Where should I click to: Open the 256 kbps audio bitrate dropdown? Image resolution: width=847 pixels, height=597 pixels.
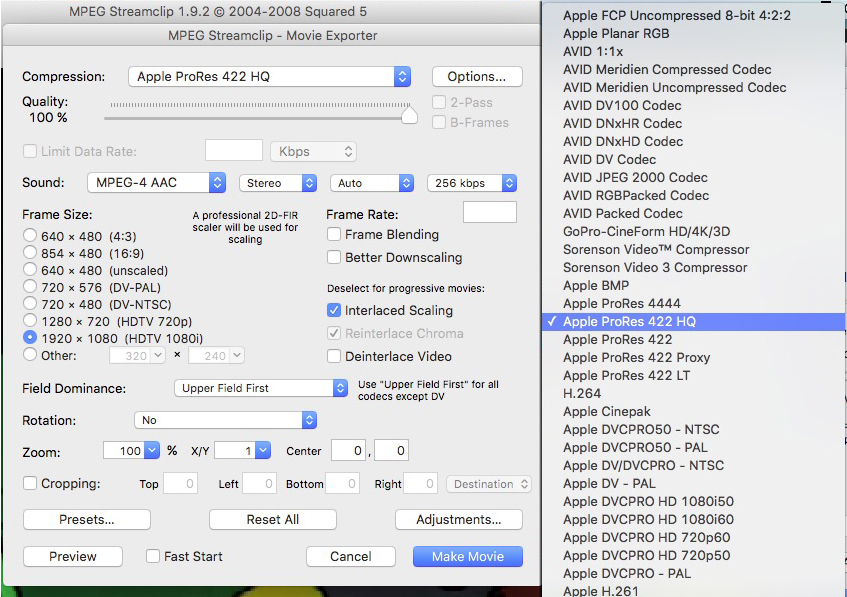(472, 183)
